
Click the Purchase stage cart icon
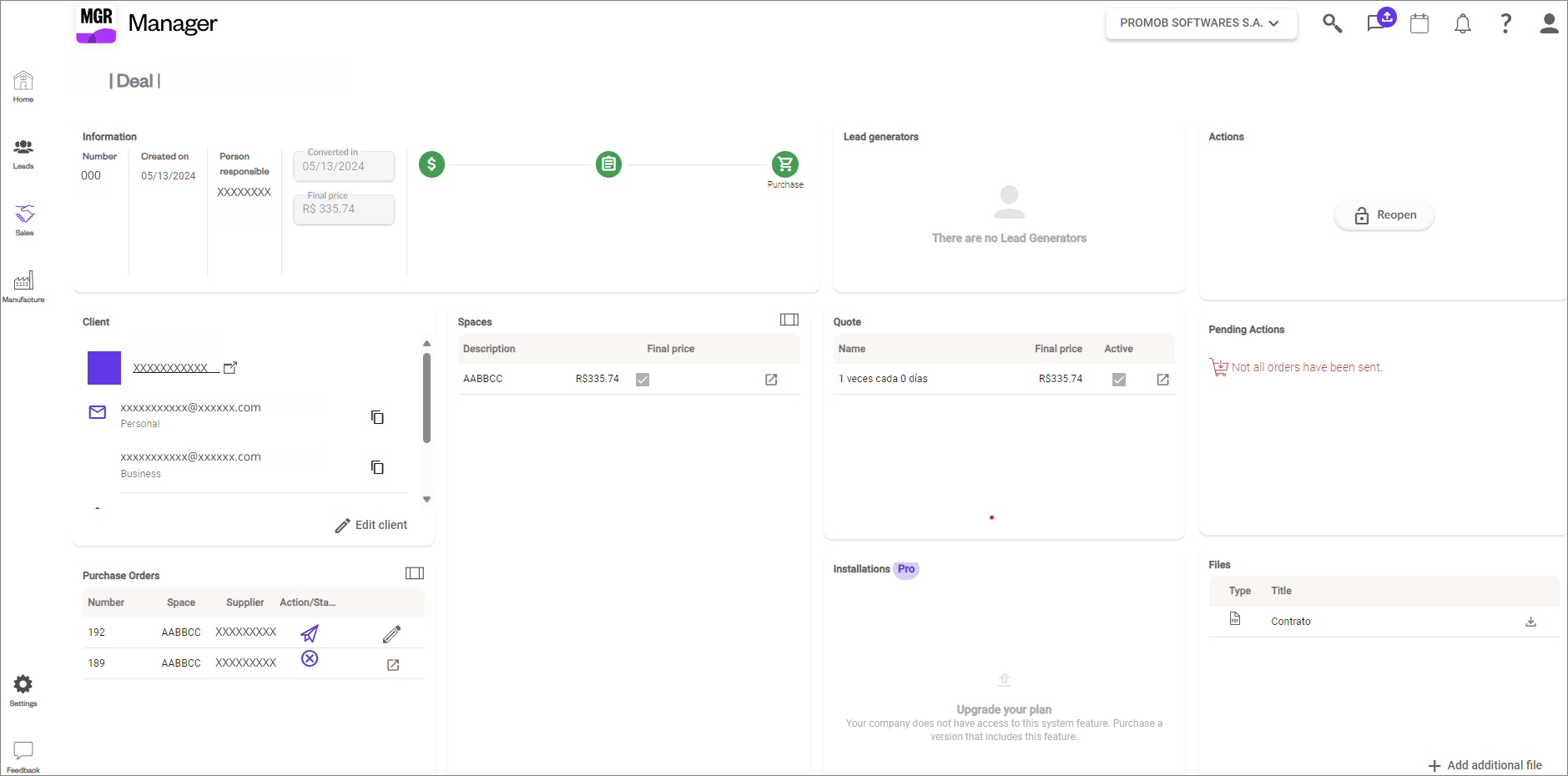click(785, 164)
